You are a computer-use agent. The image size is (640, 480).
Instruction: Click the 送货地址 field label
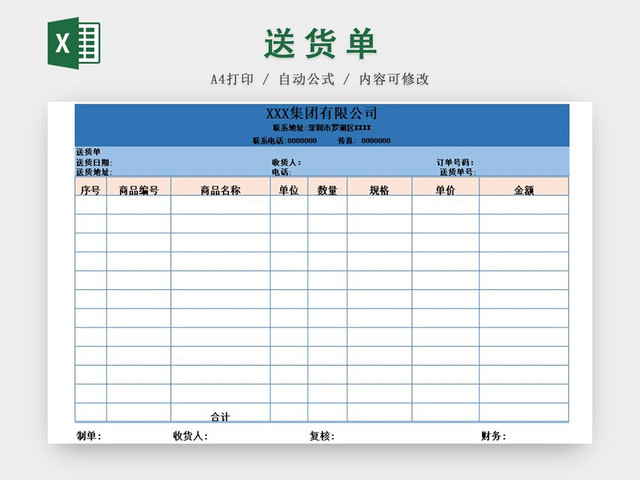(x=94, y=172)
